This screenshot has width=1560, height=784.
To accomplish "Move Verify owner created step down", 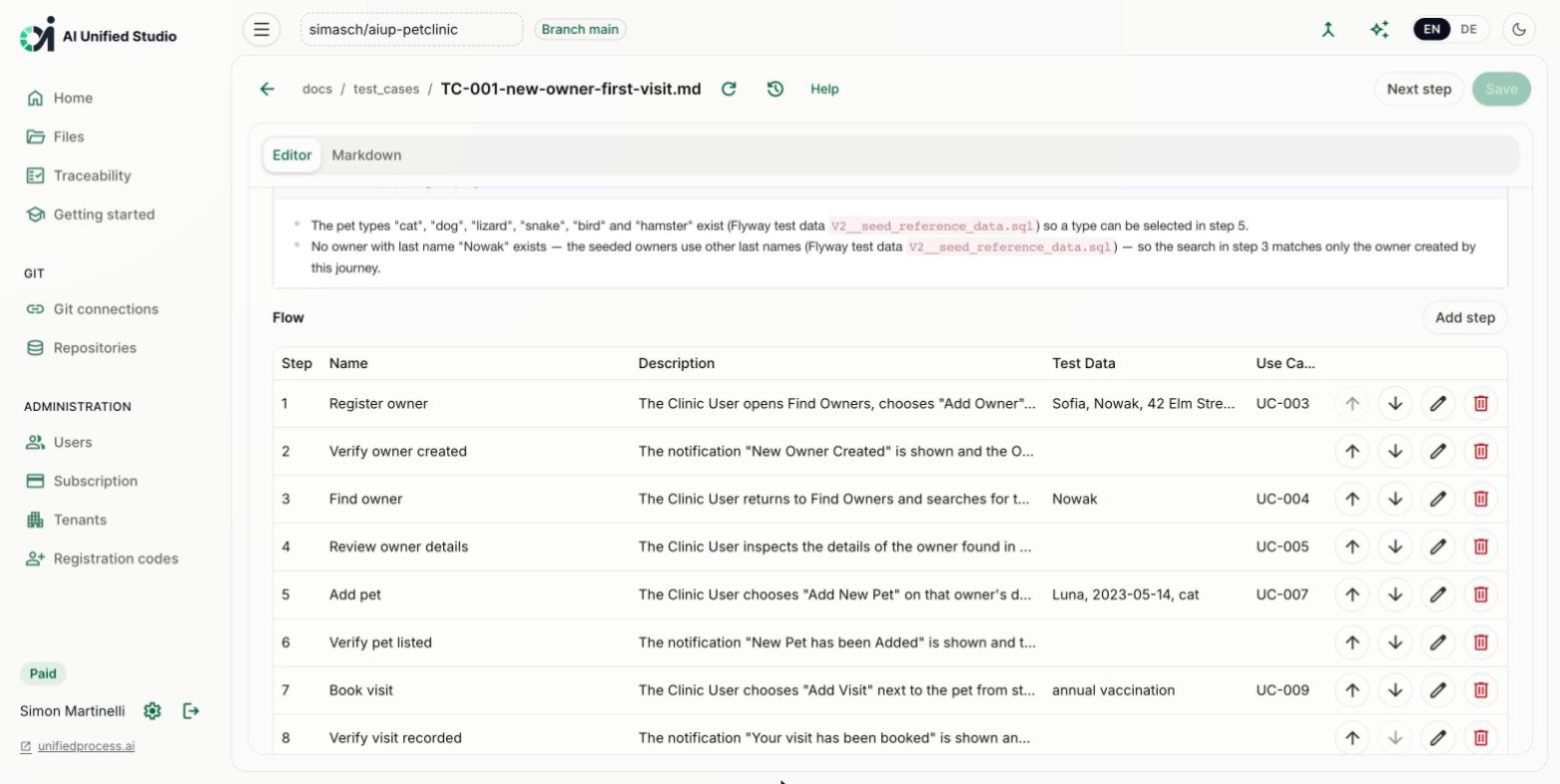I will click(x=1395, y=452).
